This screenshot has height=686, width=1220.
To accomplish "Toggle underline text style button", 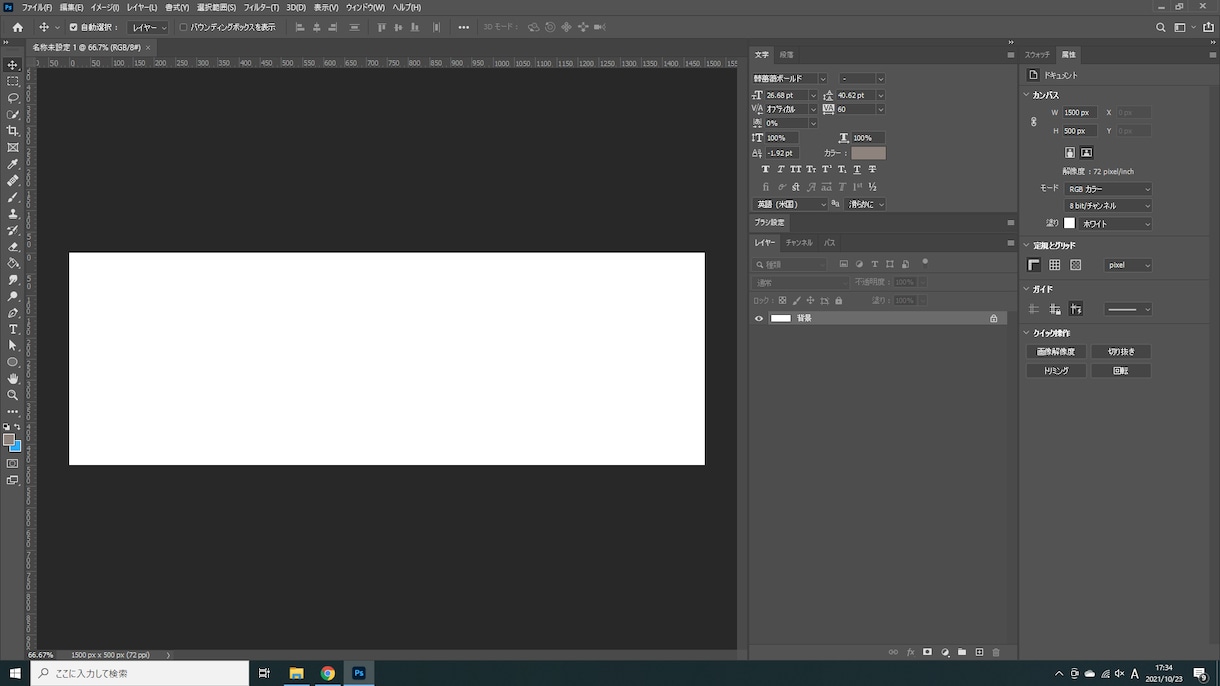I will [x=857, y=170].
